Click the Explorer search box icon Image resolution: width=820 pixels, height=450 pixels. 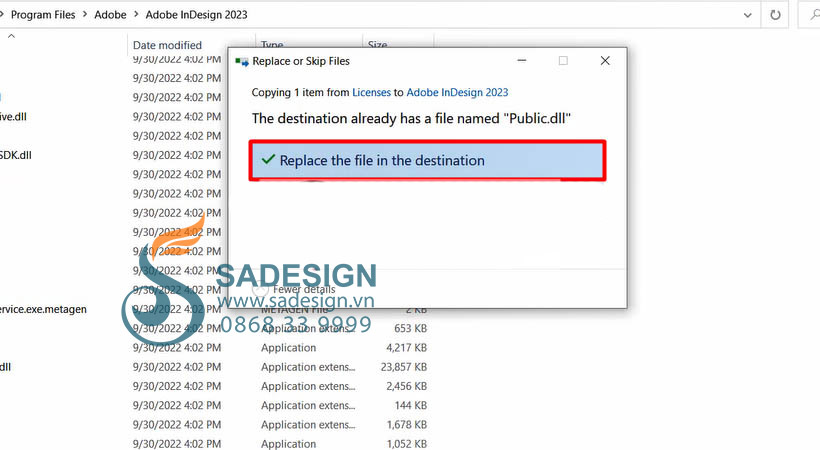[x=815, y=15]
